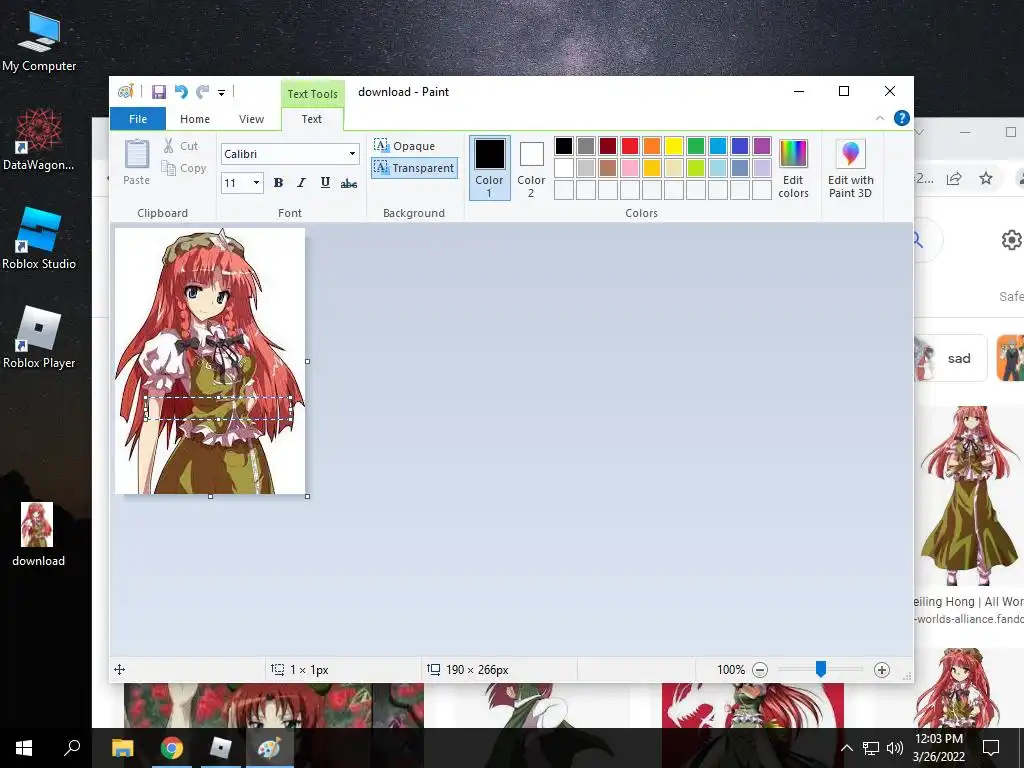Select the download image file on desktop
The width and height of the screenshot is (1024, 768).
[x=37, y=534]
